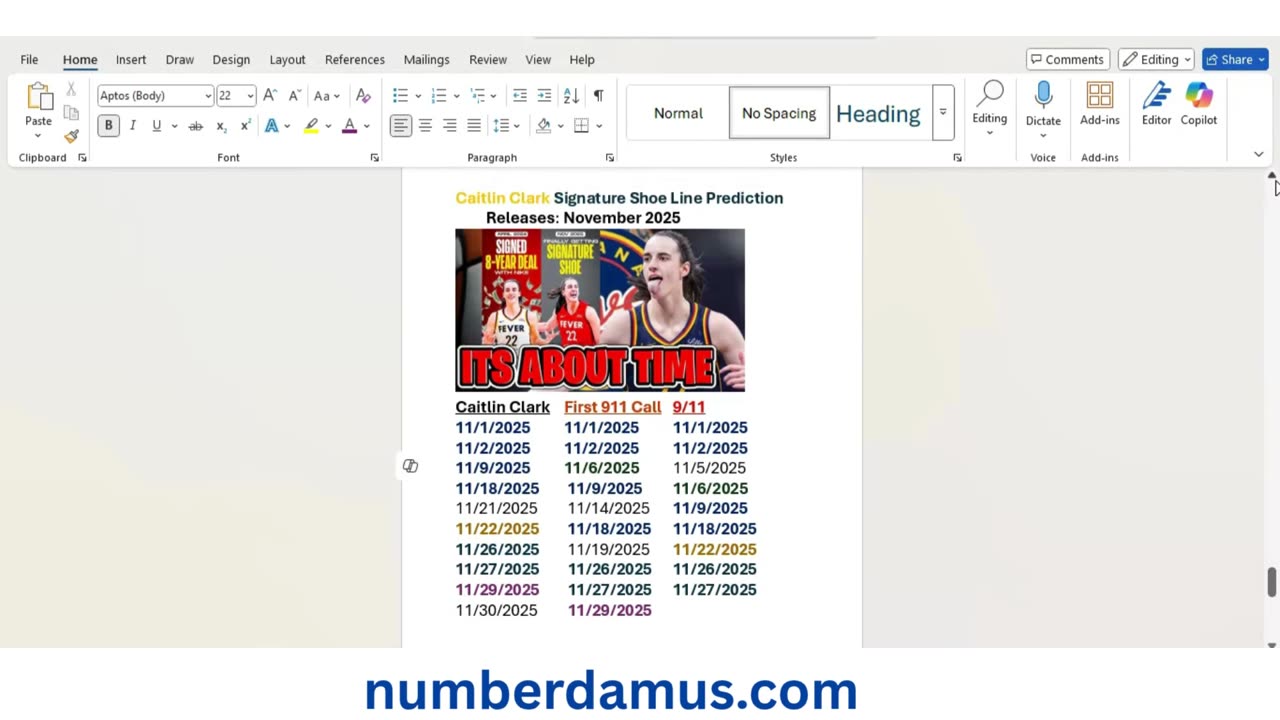Toggle Subscript formatting

pyautogui.click(x=221, y=125)
